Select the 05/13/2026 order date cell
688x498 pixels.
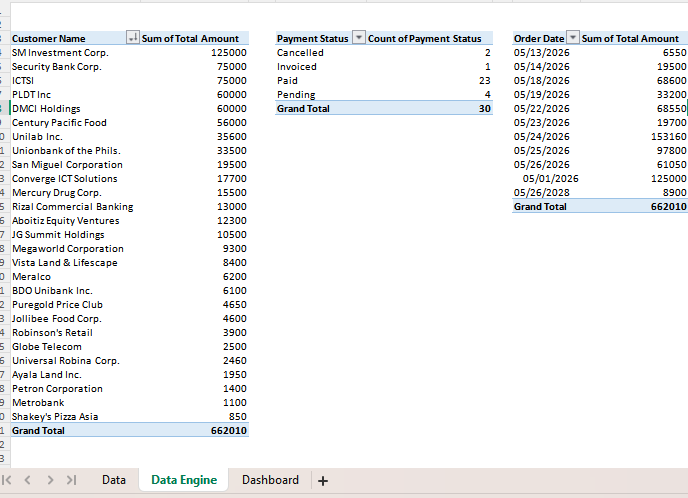[546, 53]
